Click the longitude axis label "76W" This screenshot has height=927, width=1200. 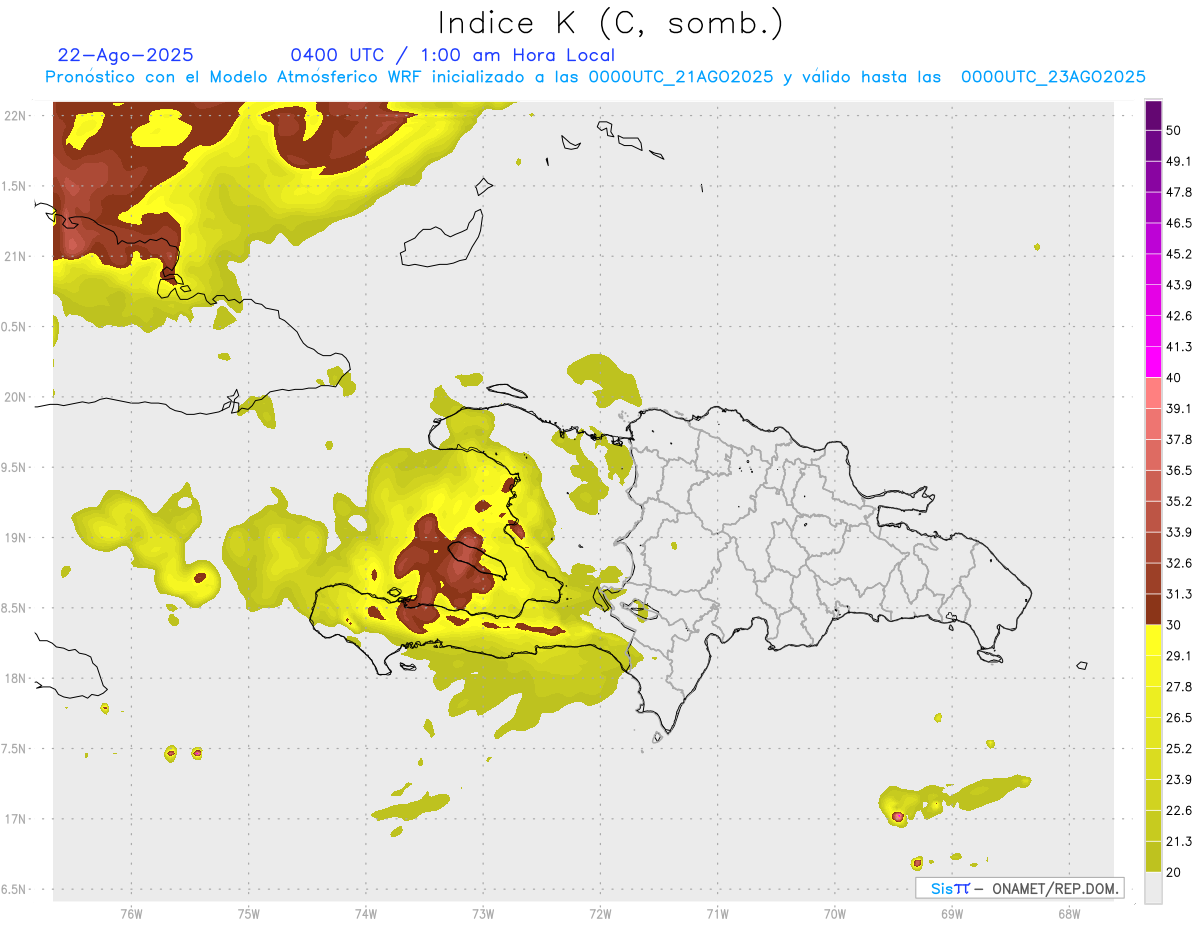(131, 914)
